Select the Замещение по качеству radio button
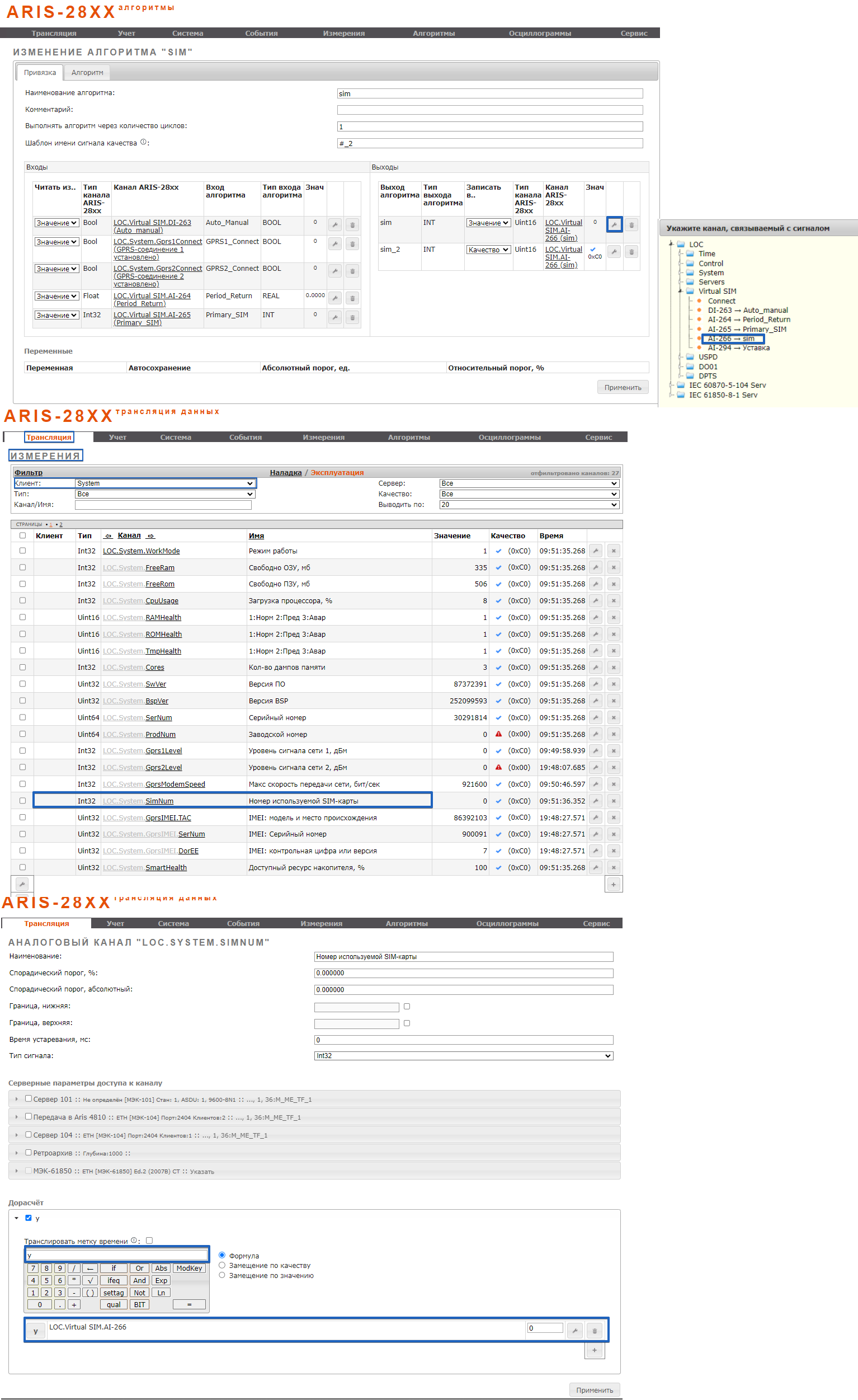The image size is (858, 1400). point(222,1265)
